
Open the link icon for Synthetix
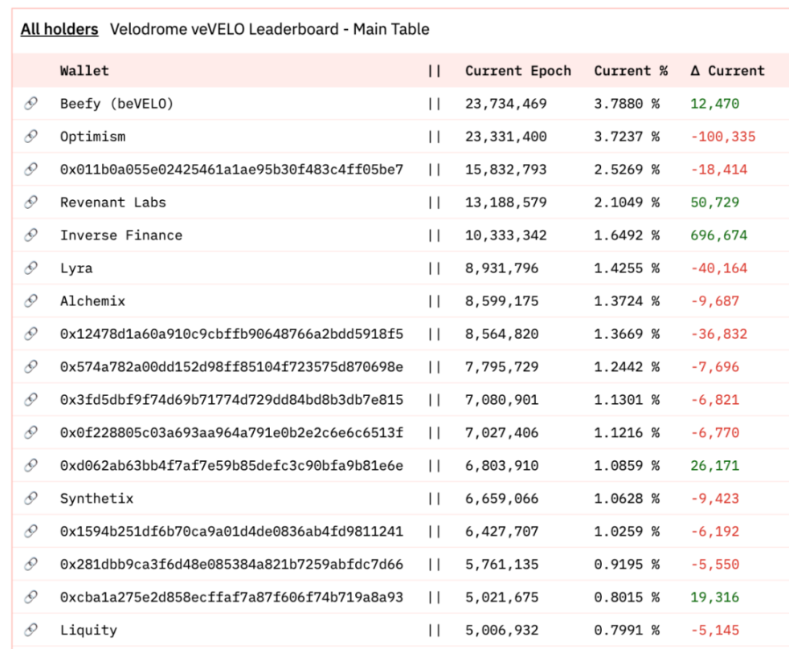point(31,498)
